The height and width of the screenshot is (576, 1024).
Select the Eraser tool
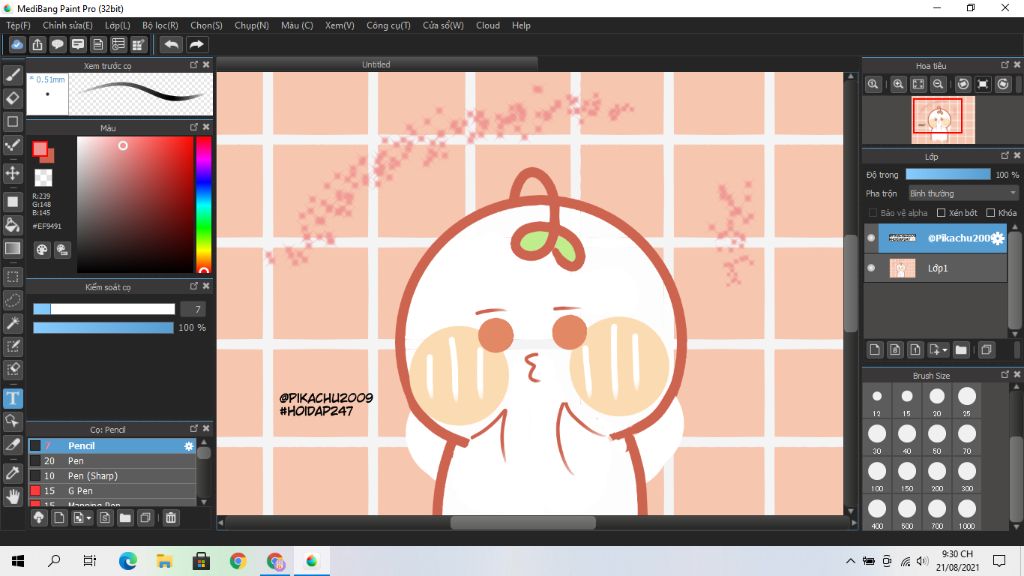[12, 98]
